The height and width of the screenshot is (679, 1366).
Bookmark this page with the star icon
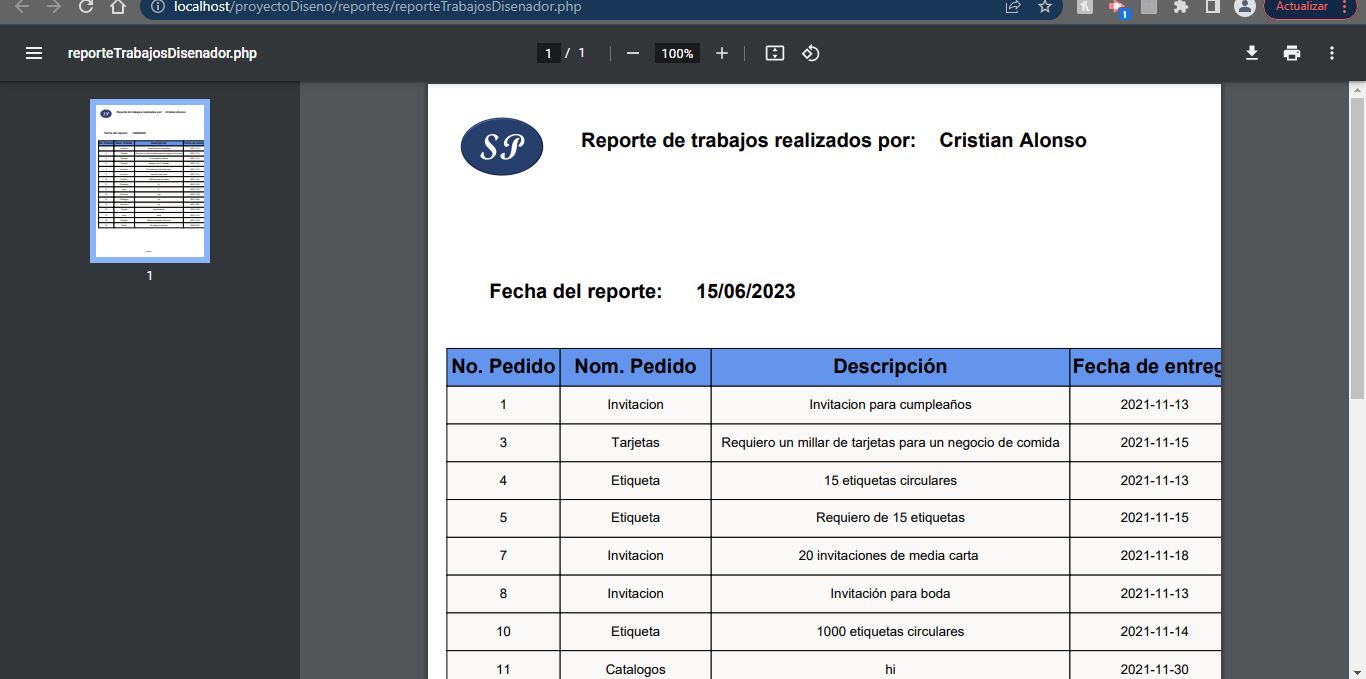pyautogui.click(x=1045, y=7)
